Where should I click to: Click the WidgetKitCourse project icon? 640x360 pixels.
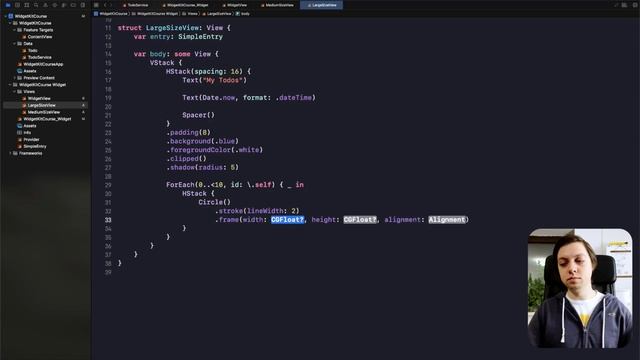point(11,16)
